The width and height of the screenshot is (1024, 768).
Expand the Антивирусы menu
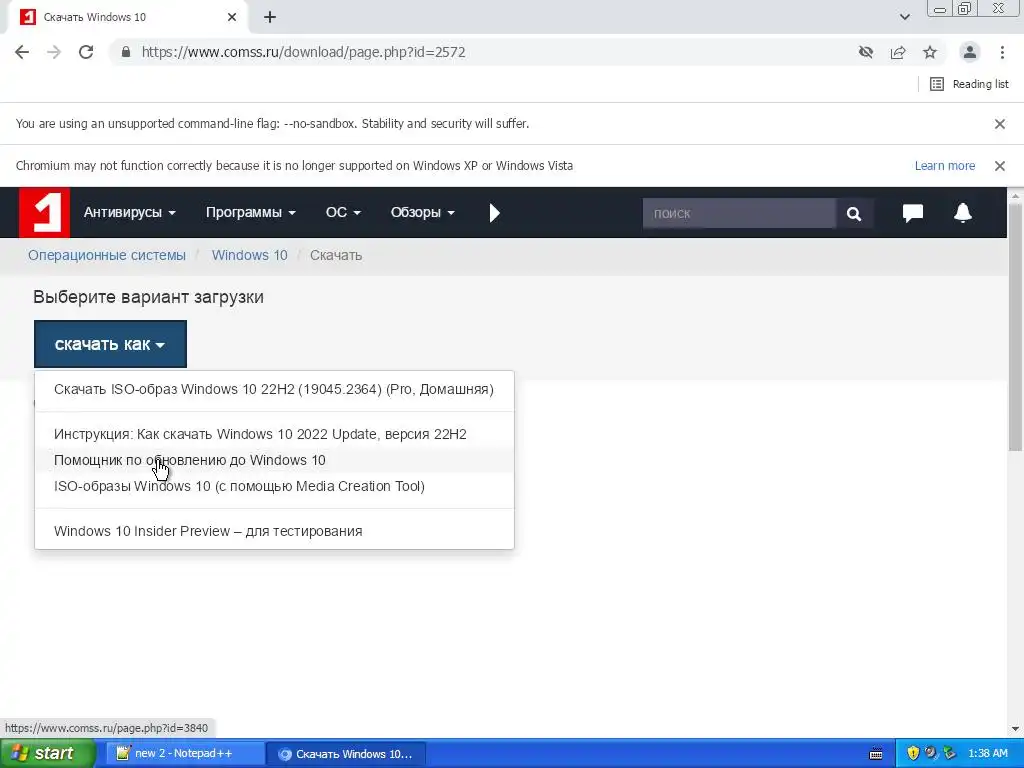tap(129, 212)
